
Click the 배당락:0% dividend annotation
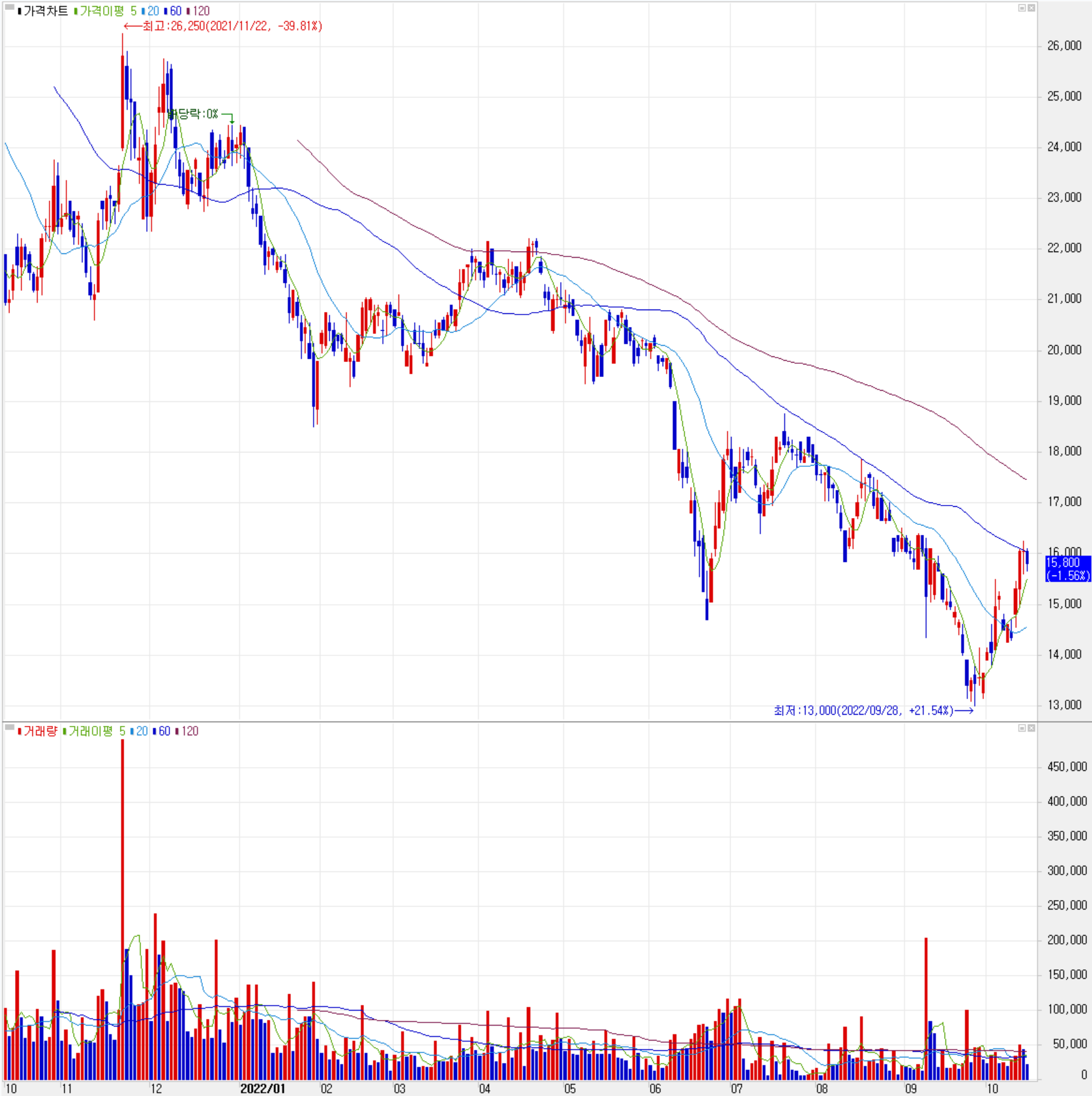click(200, 114)
